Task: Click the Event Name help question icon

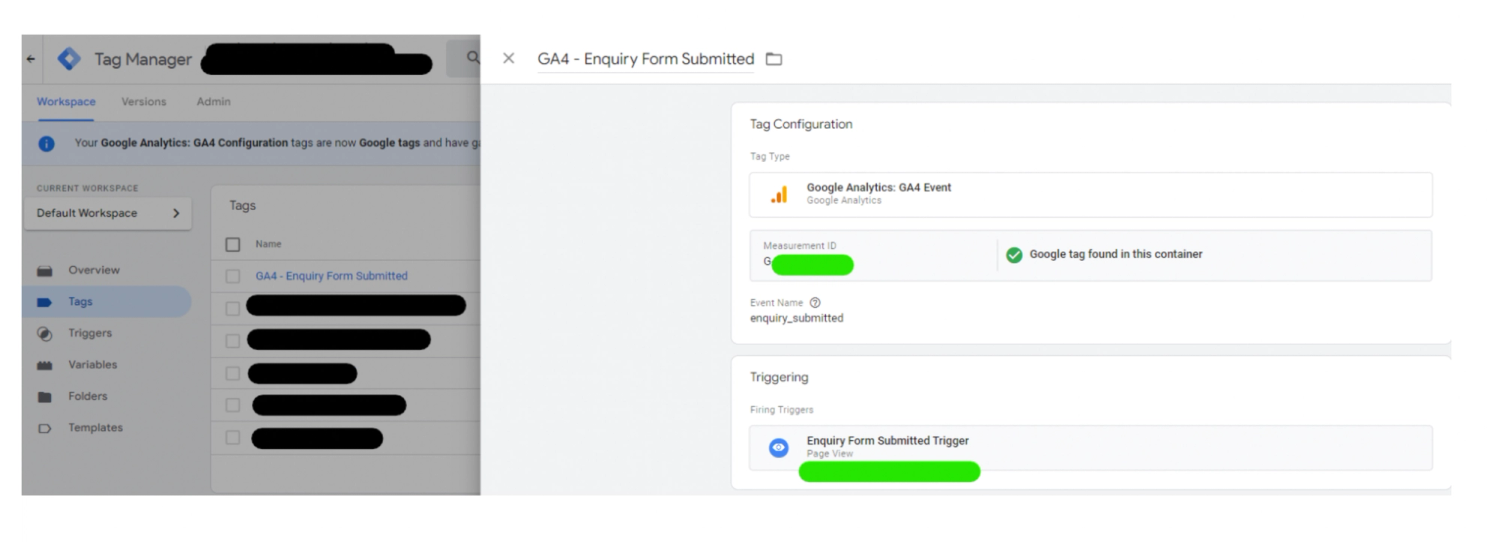Action: (x=815, y=303)
